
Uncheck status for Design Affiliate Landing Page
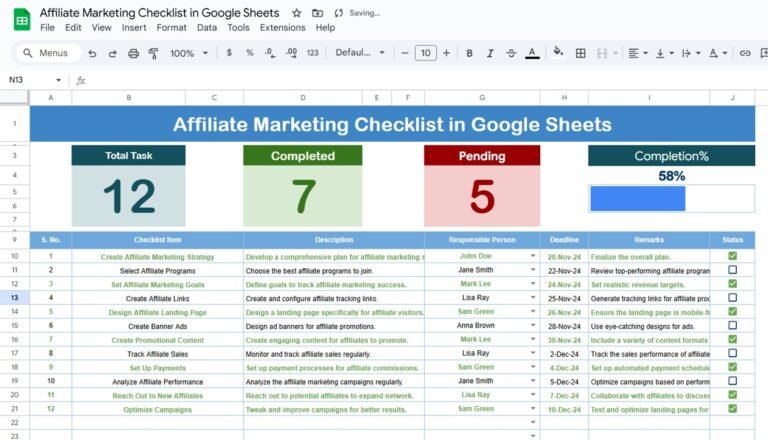click(x=732, y=312)
